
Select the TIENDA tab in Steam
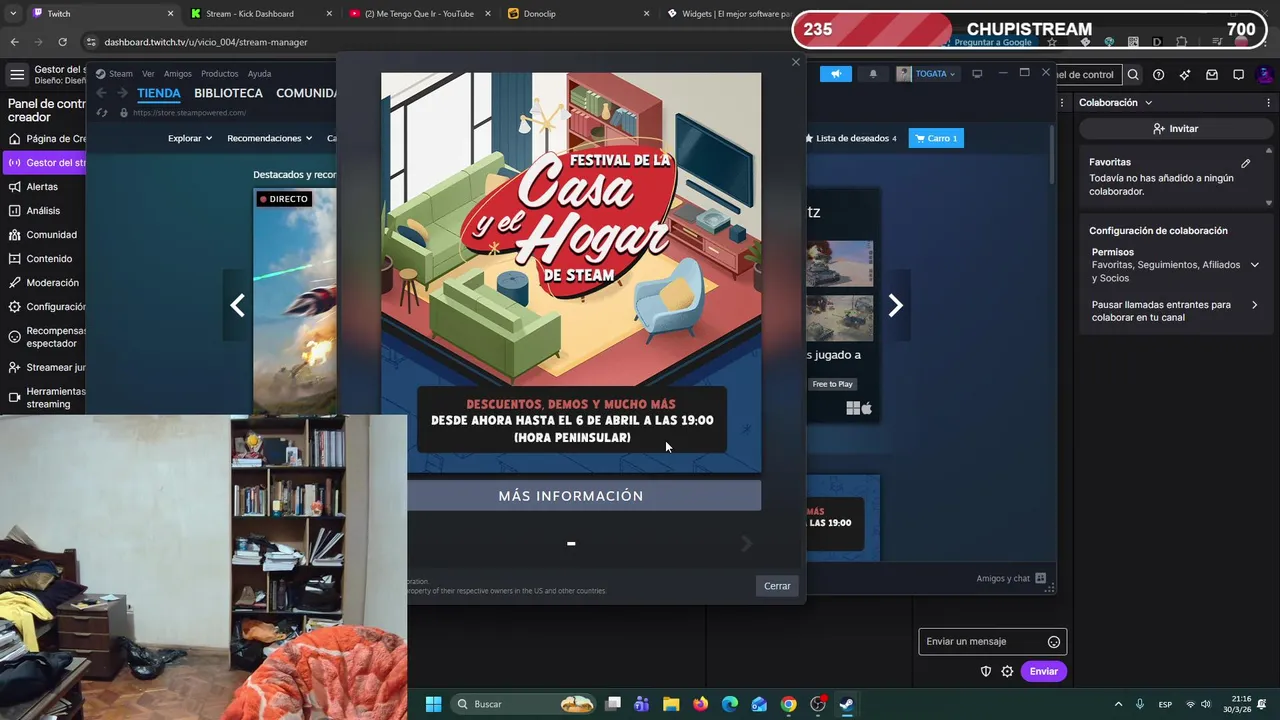click(159, 93)
